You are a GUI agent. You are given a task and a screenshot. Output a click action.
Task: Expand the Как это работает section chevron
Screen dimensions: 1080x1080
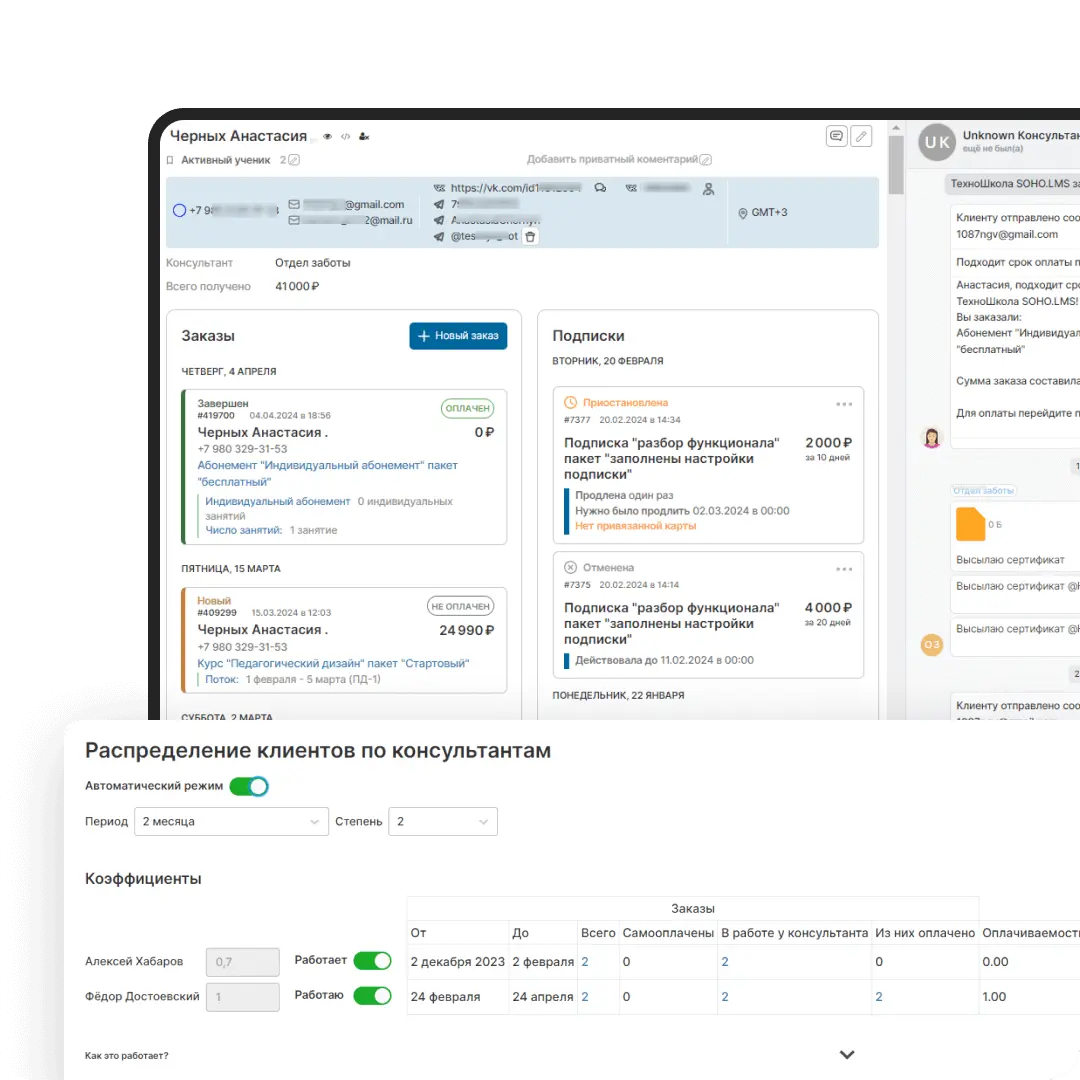click(846, 1055)
